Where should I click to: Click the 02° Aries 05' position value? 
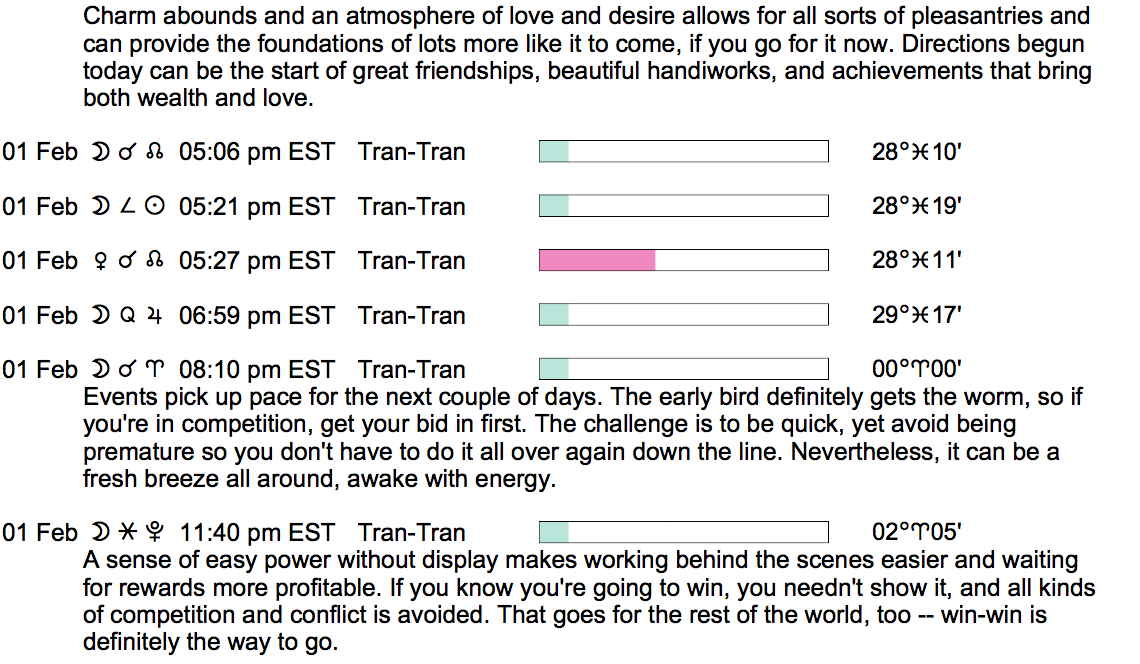point(917,533)
